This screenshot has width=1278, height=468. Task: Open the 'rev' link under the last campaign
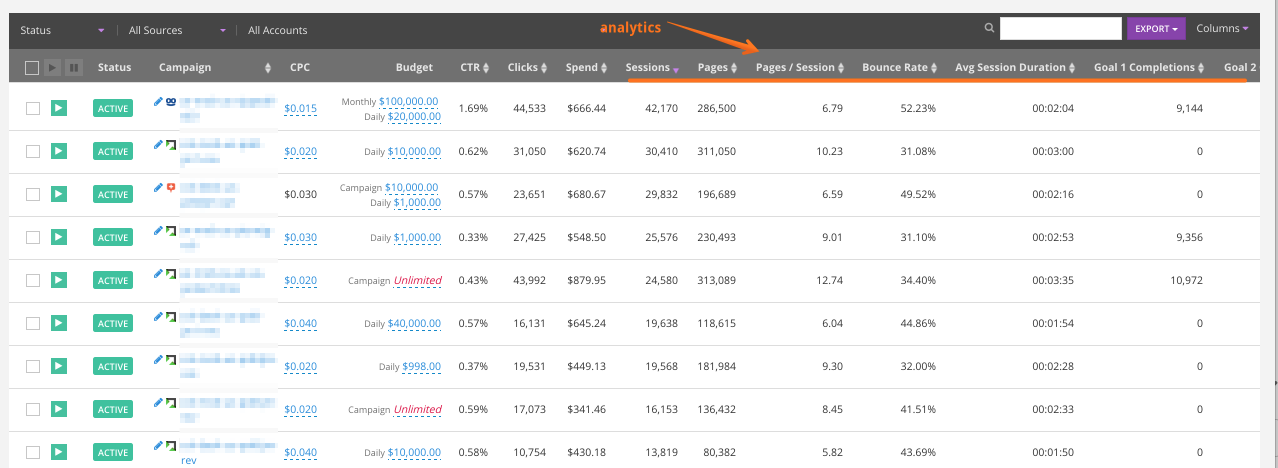point(188,461)
